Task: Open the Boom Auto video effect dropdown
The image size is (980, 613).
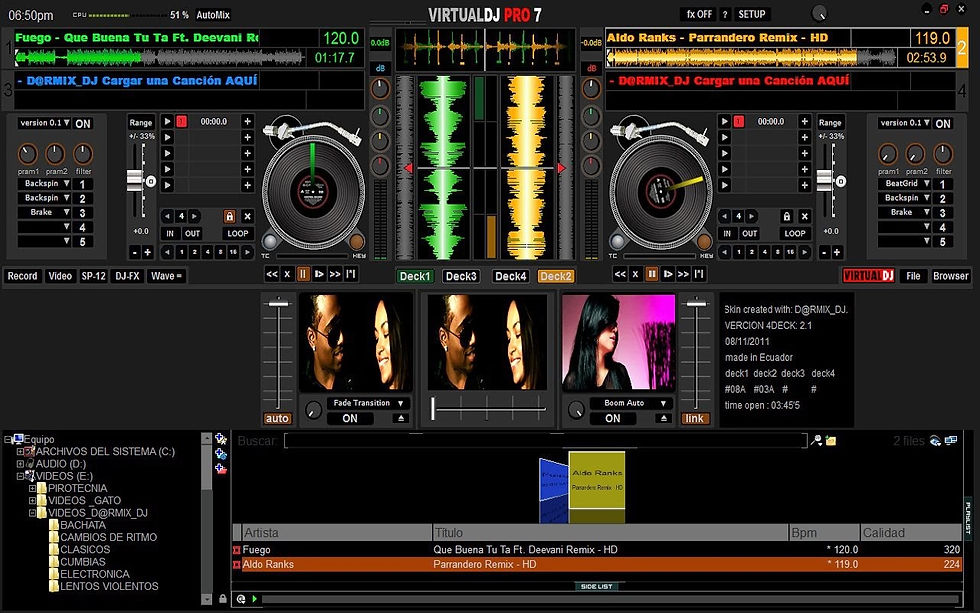Action: click(631, 403)
